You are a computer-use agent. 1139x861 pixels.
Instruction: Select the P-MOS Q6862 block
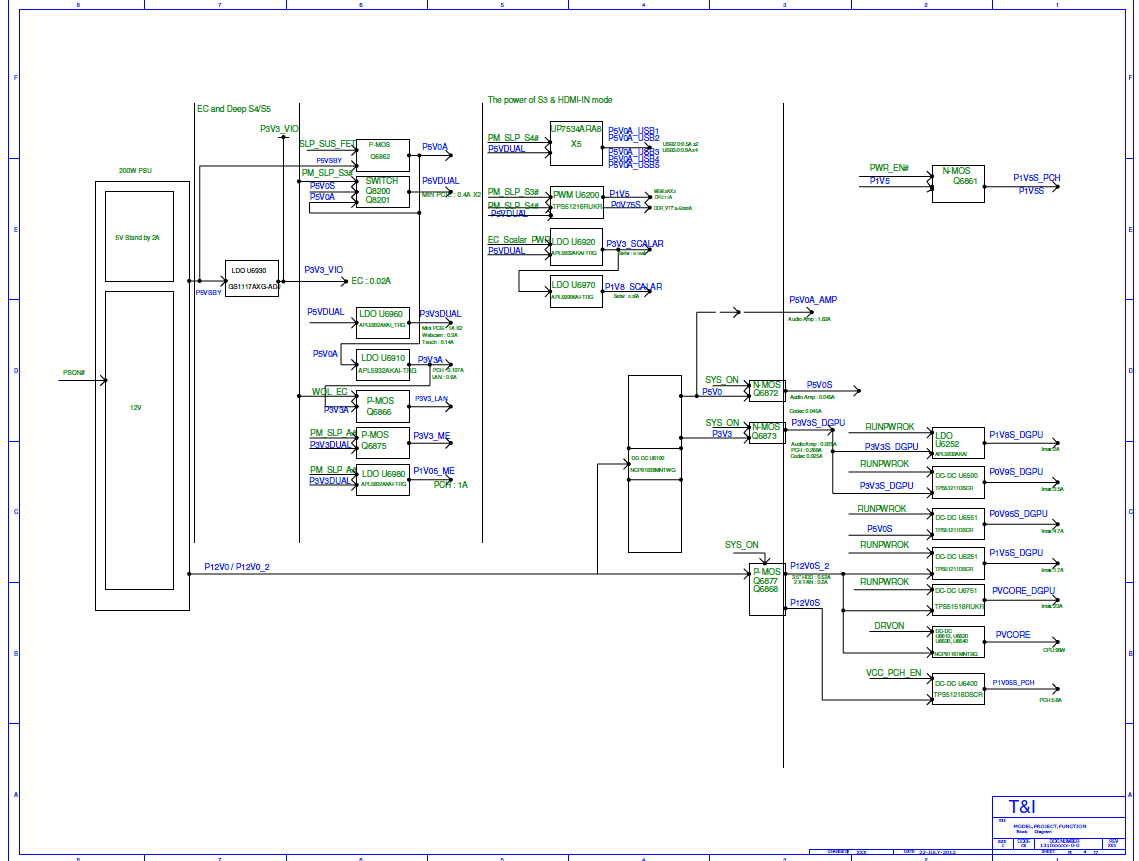pyautogui.click(x=383, y=155)
